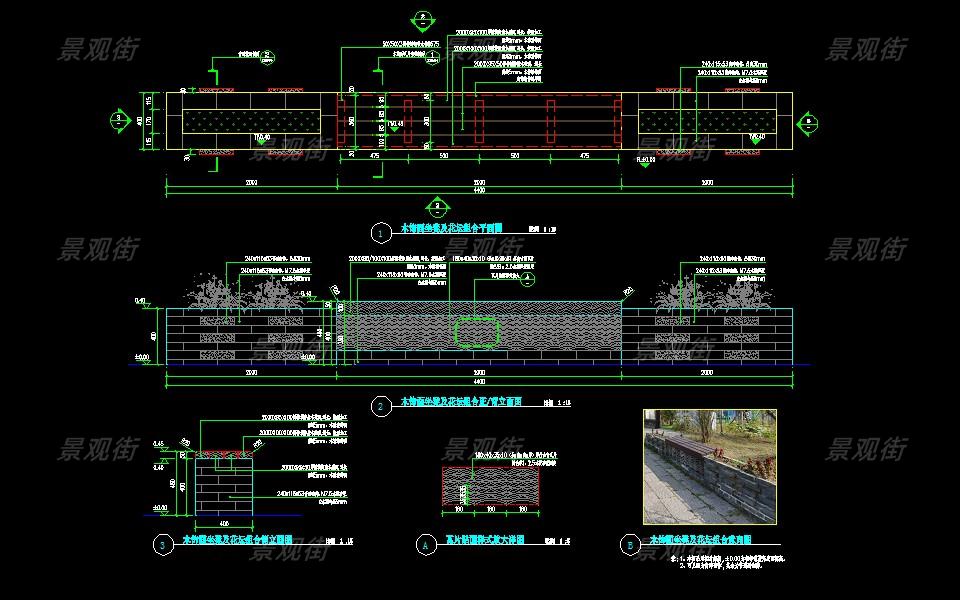The image size is (960, 600).
Task: Click the tile pattern detail title text
Action: coord(485,540)
